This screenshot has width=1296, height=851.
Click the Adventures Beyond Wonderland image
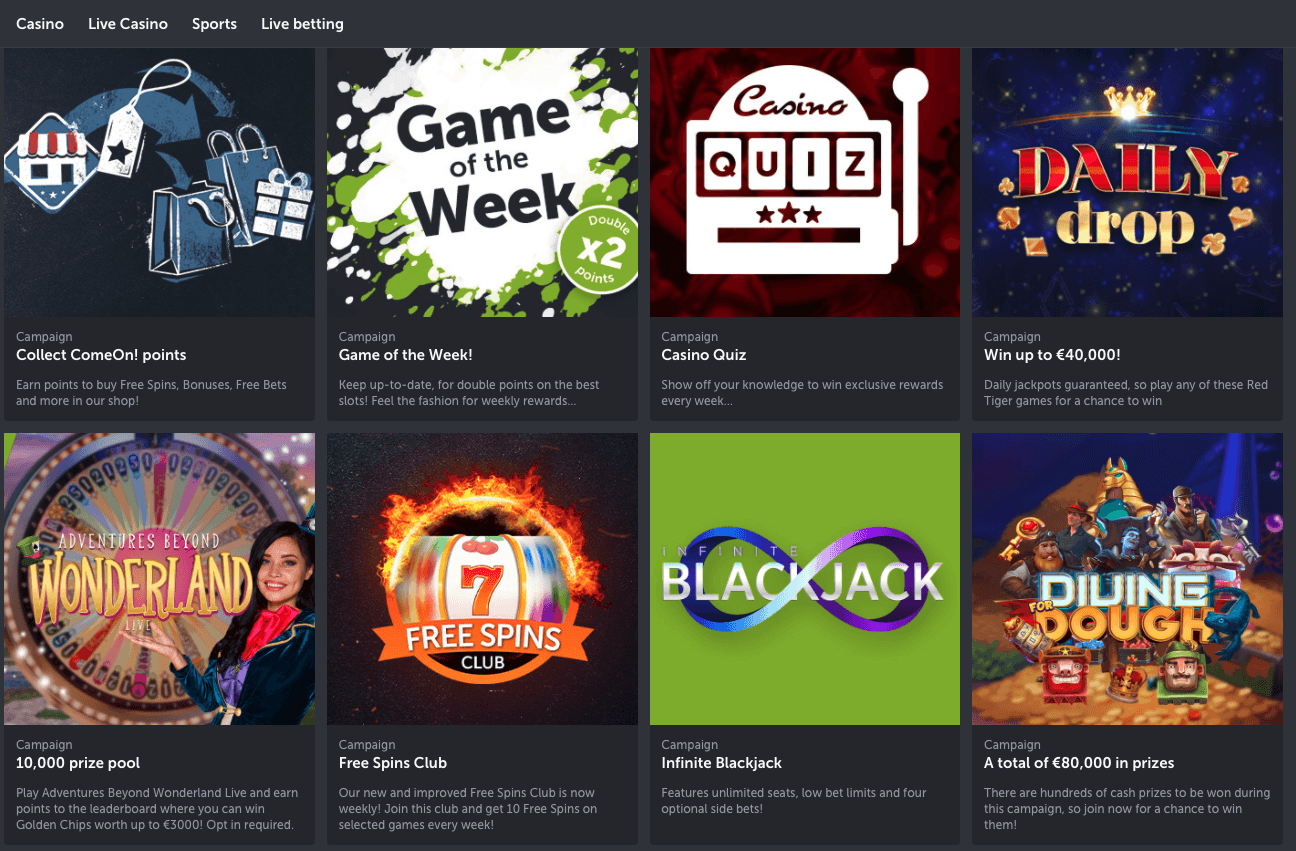coord(159,579)
